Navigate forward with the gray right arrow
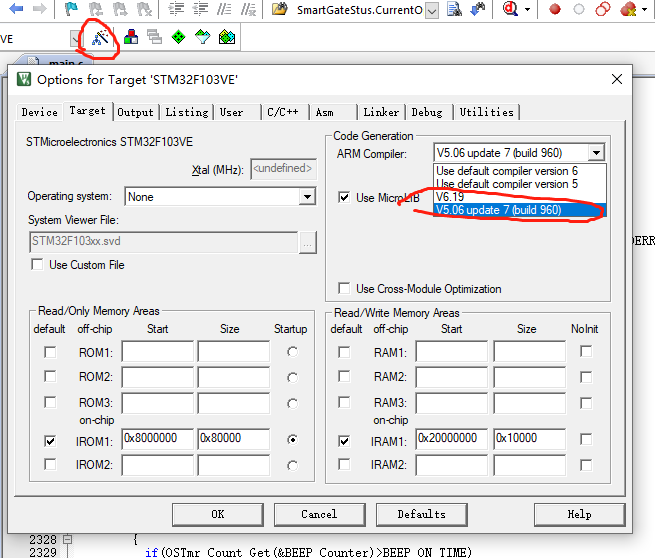The width and height of the screenshot is (655, 558). click(x=40, y=9)
